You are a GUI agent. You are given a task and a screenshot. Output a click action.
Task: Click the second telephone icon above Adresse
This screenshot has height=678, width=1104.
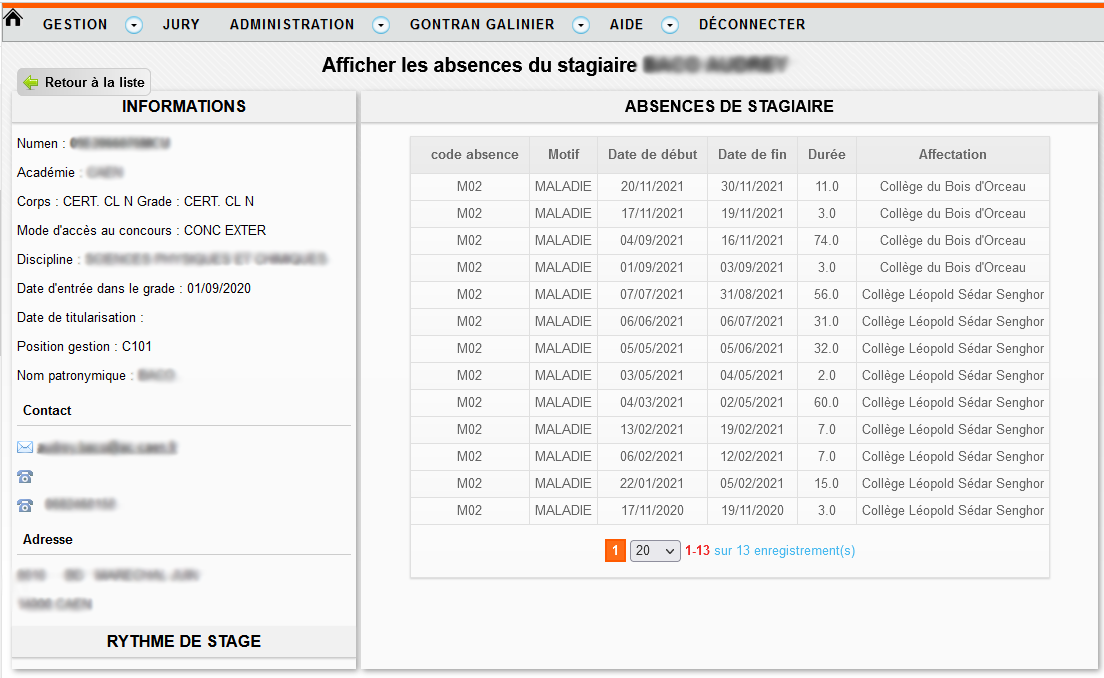pos(25,506)
